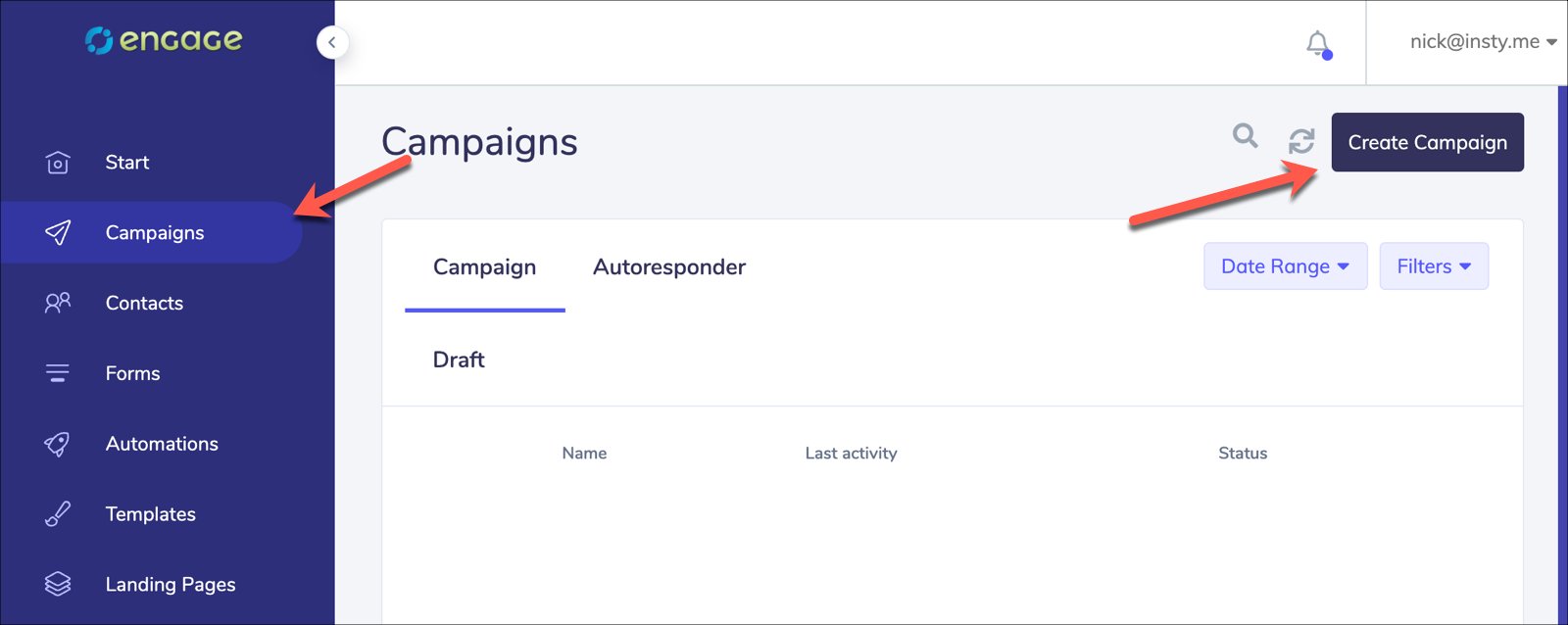Collapse the sidebar with the chevron button
This screenshot has height=625, width=1568.
(x=332, y=42)
